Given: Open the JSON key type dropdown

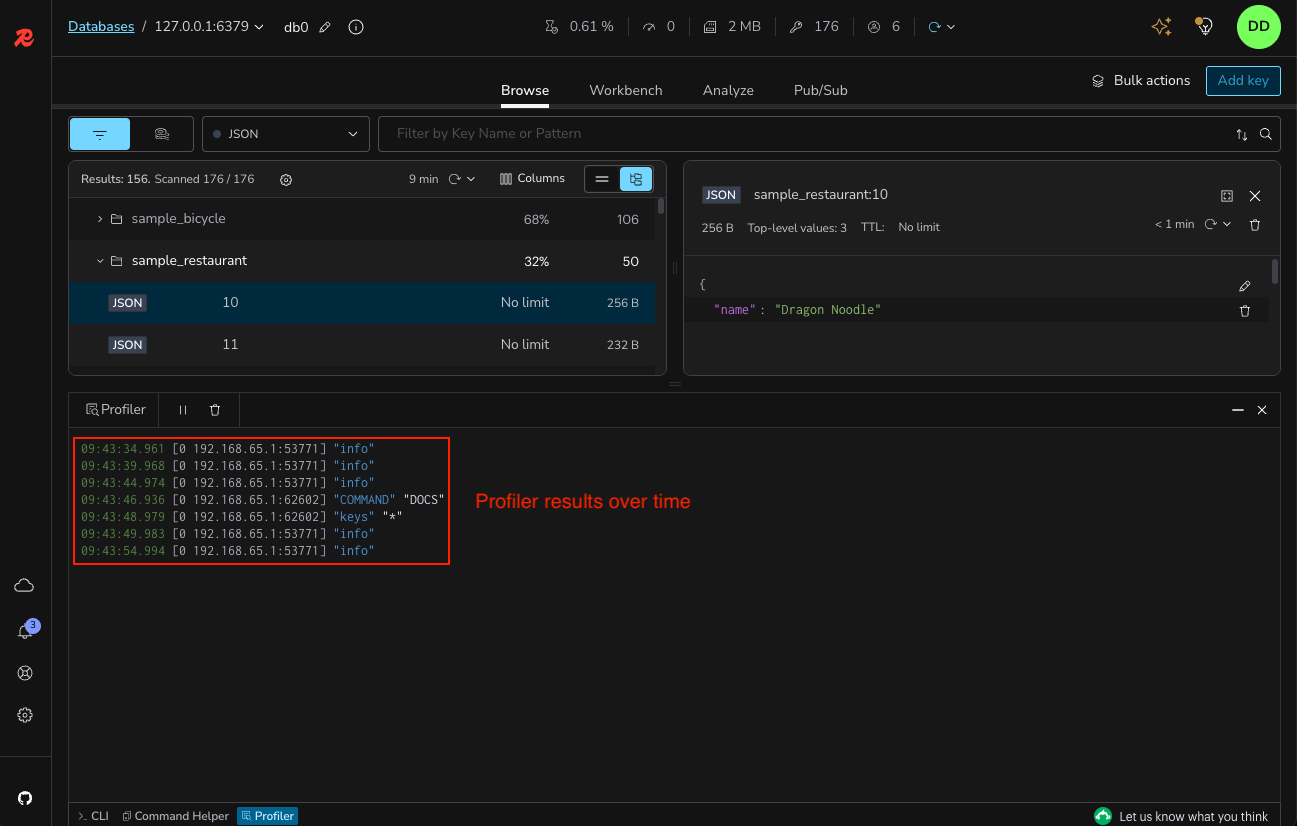Looking at the screenshot, I should pyautogui.click(x=286, y=134).
